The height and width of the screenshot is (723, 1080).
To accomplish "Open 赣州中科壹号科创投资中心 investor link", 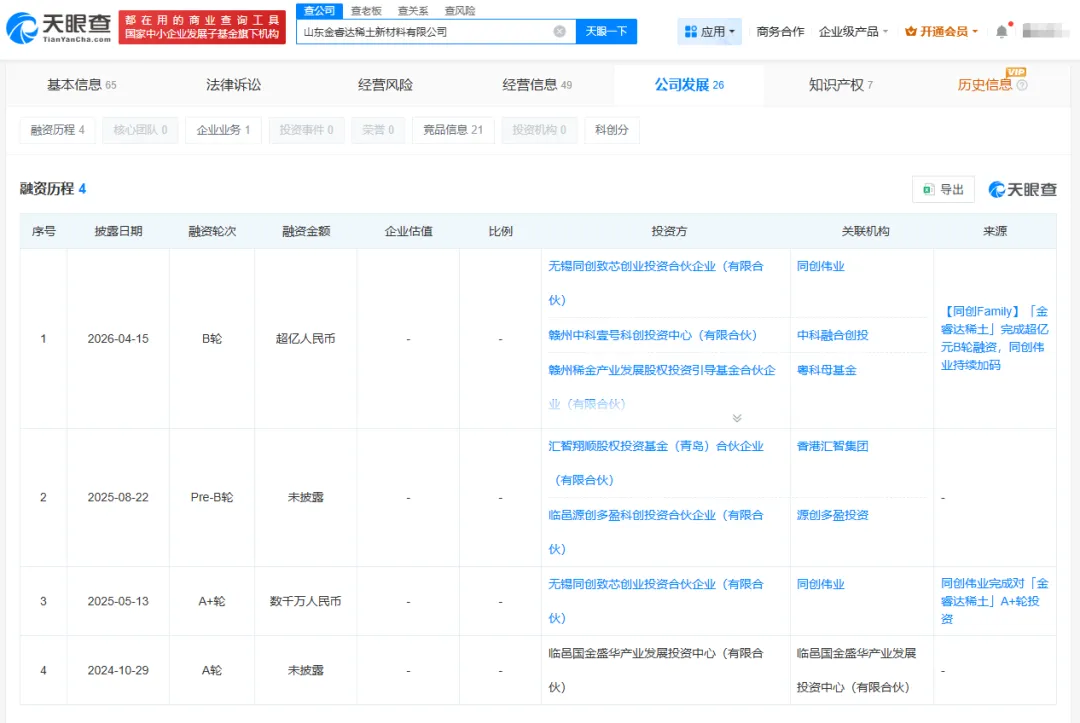I will pyautogui.click(x=652, y=335).
